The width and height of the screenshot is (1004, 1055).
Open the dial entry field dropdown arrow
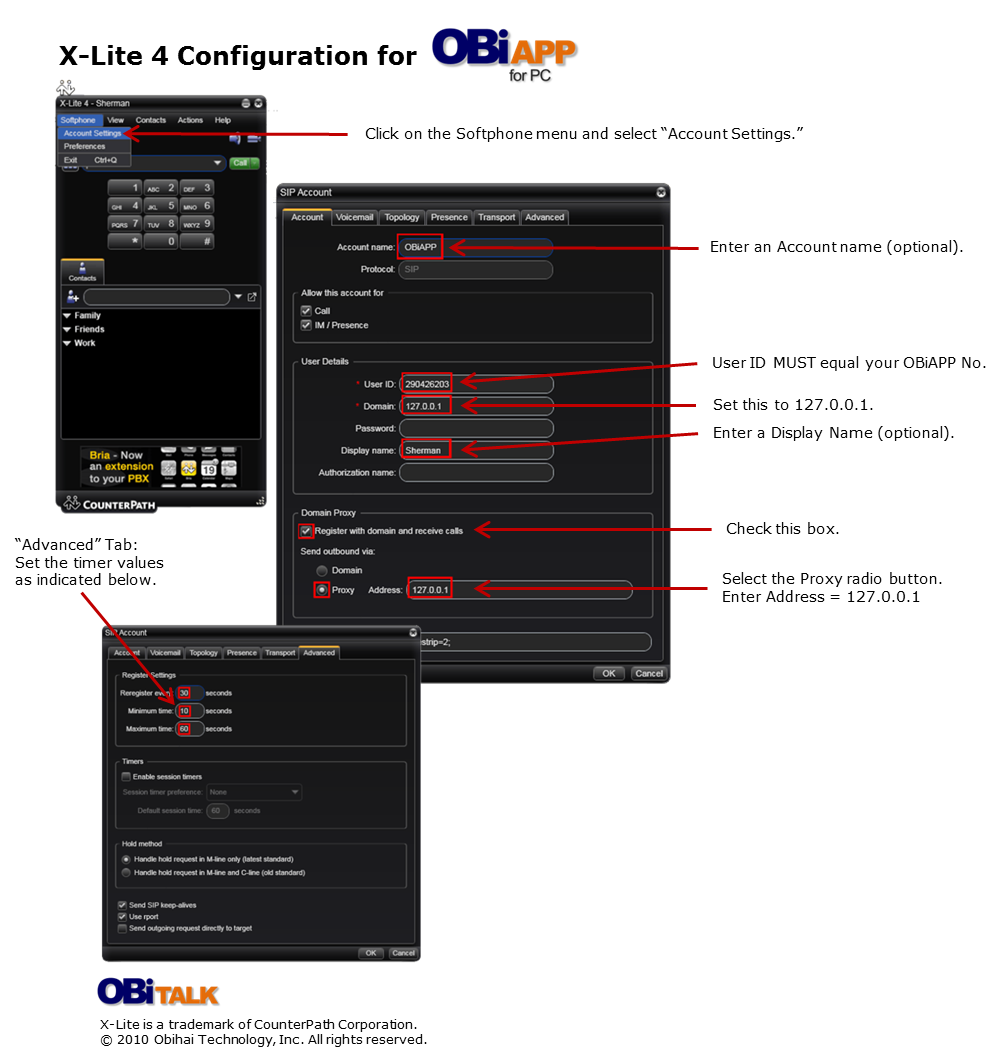[217, 163]
